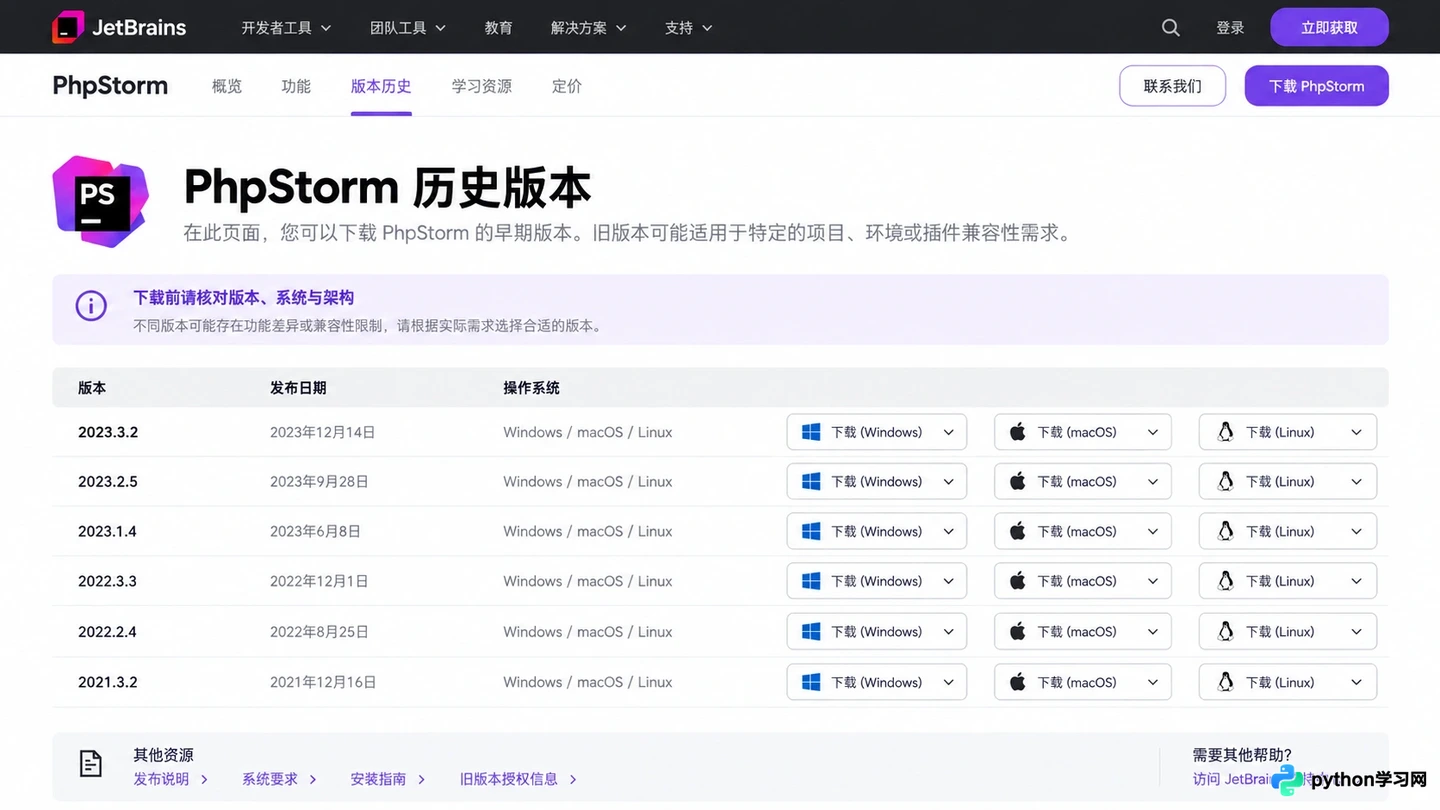Click Apple logo icon in 2022.2.4 row

pos(1018,631)
